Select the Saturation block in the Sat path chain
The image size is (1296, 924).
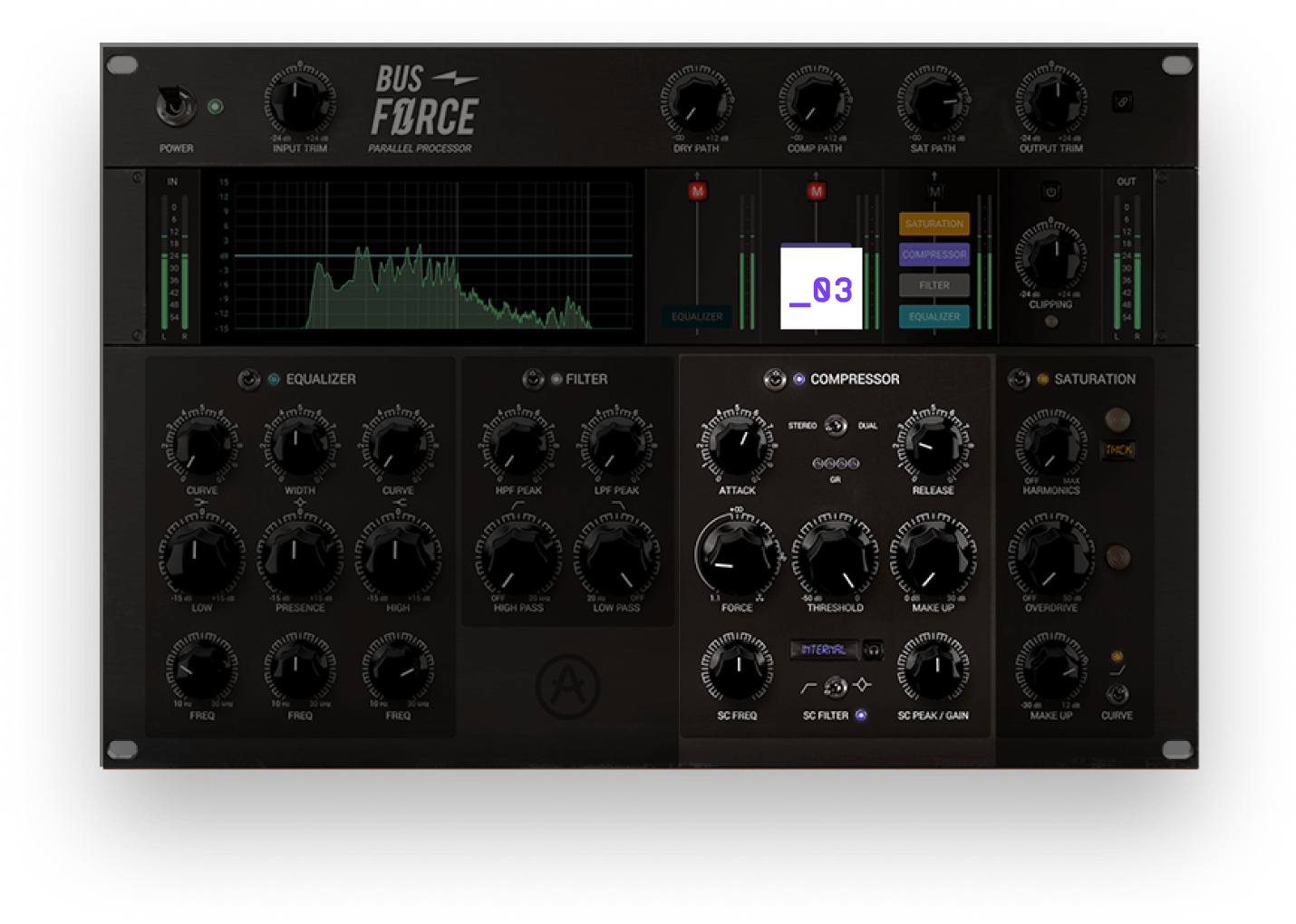[933, 223]
